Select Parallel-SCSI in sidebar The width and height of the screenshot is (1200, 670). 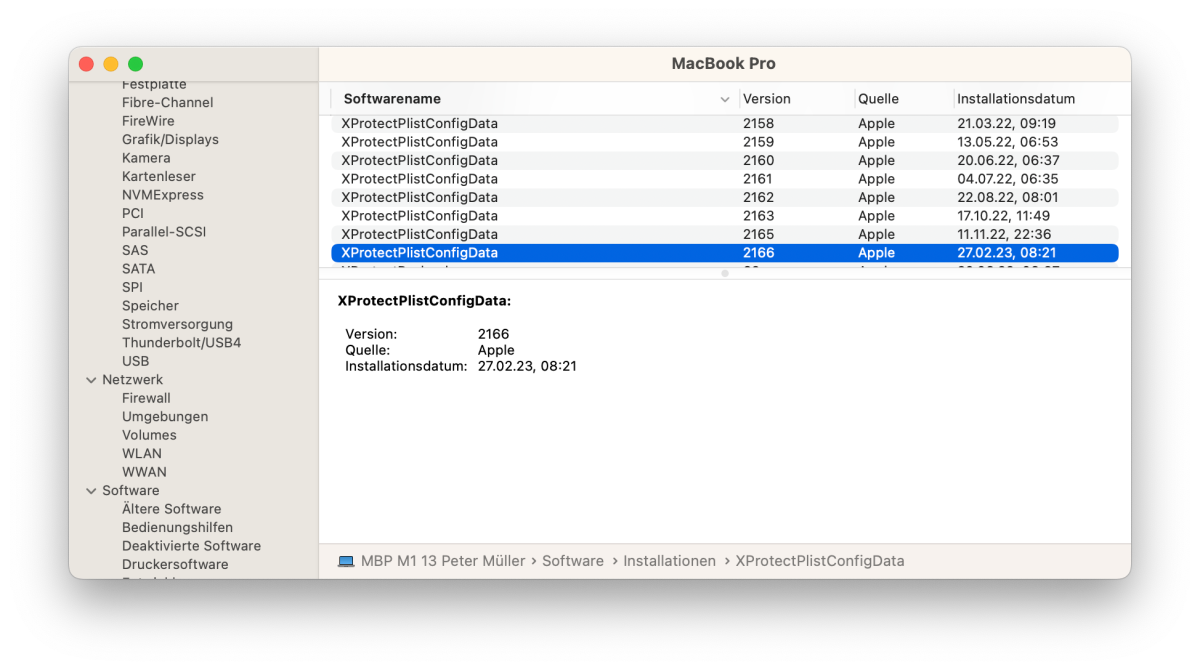click(164, 232)
